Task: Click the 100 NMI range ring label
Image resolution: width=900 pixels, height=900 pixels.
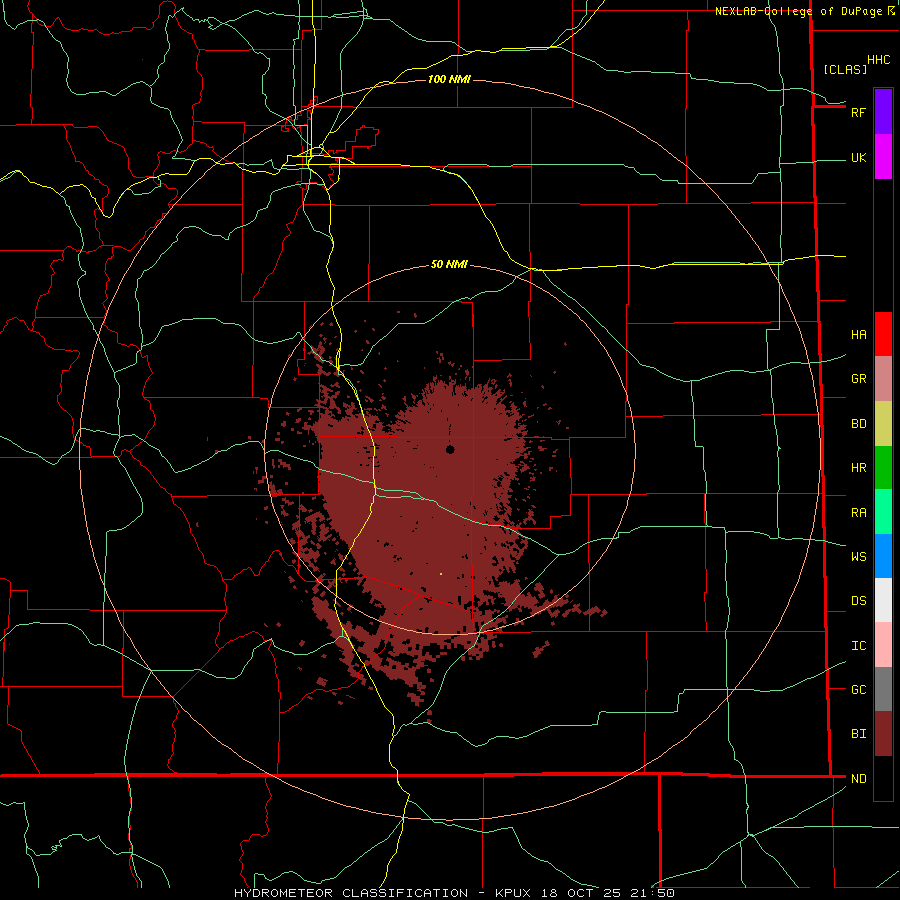Action: 449,79
